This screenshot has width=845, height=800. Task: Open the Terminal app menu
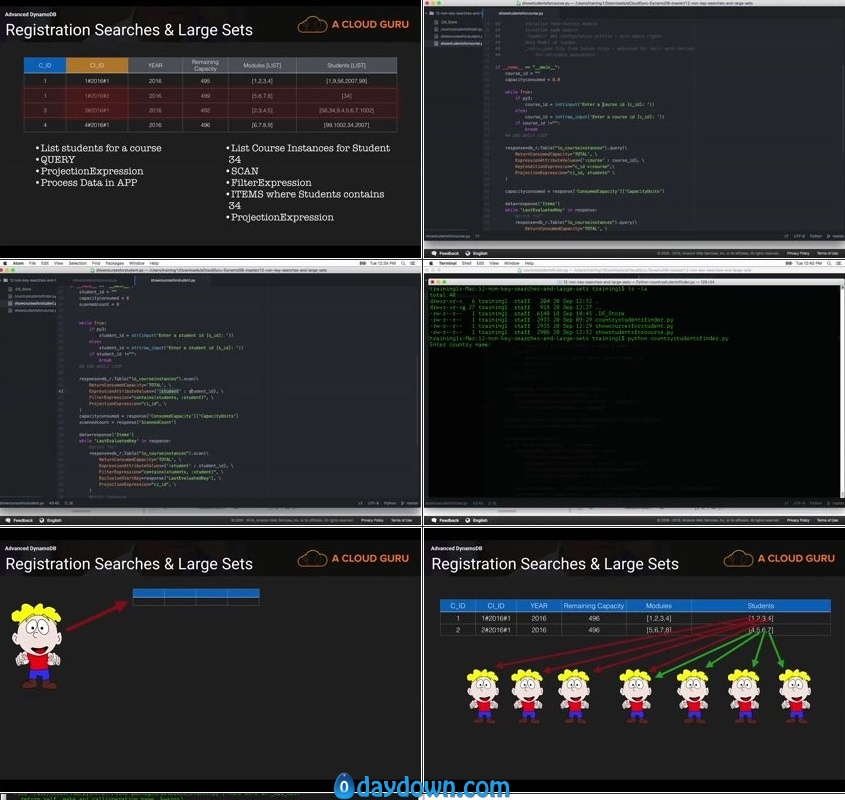click(448, 263)
